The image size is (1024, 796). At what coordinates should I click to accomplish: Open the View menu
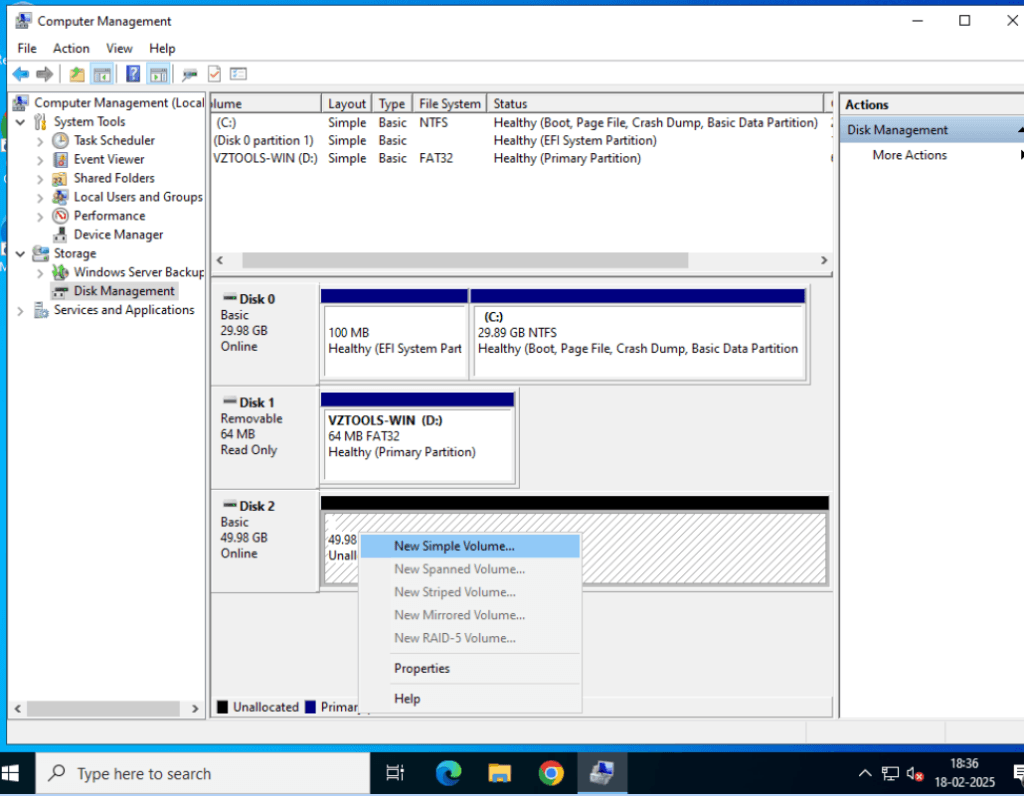[x=119, y=48]
